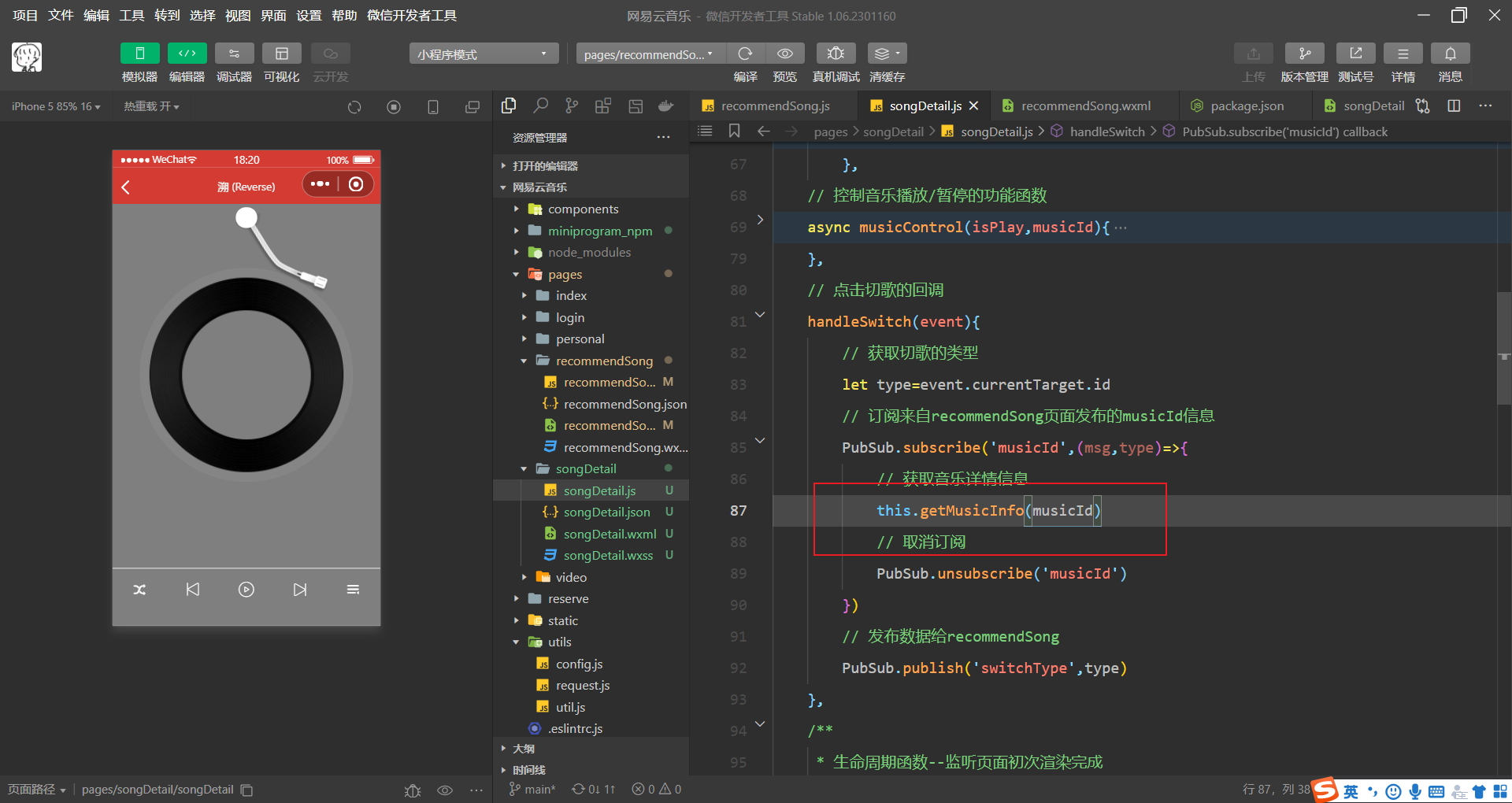Screen dimensions: 1512x803
Task: Select songDetail.json file
Action: pos(591,512)
